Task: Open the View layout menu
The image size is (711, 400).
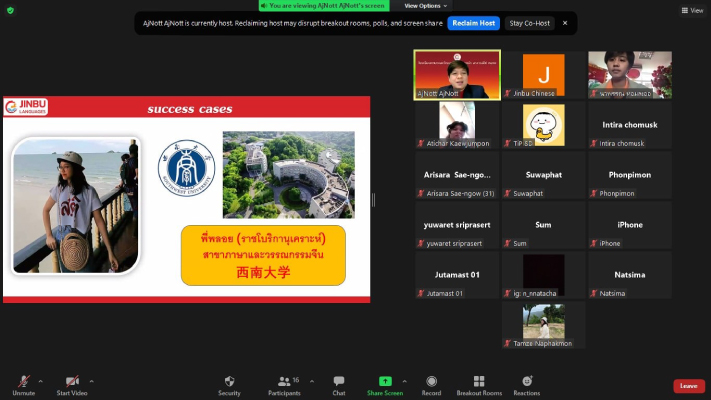Action: point(692,10)
